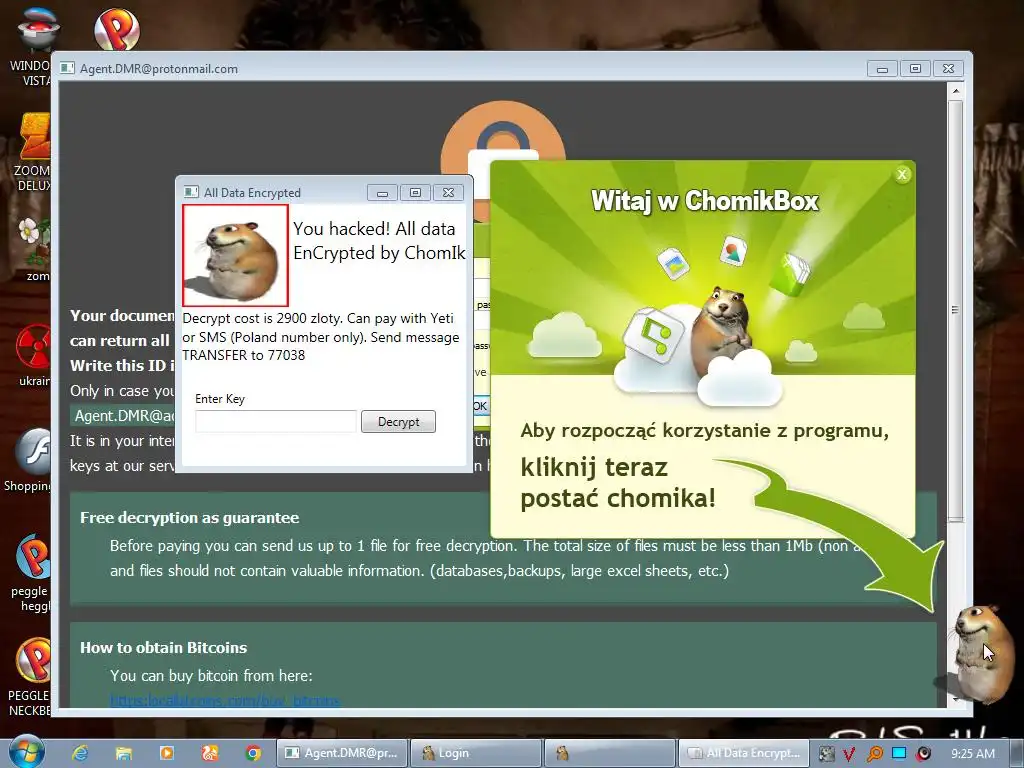The image size is (1024, 768).
Task: Click 'kliknij teraz postać chomika!' text
Action: 618,483
